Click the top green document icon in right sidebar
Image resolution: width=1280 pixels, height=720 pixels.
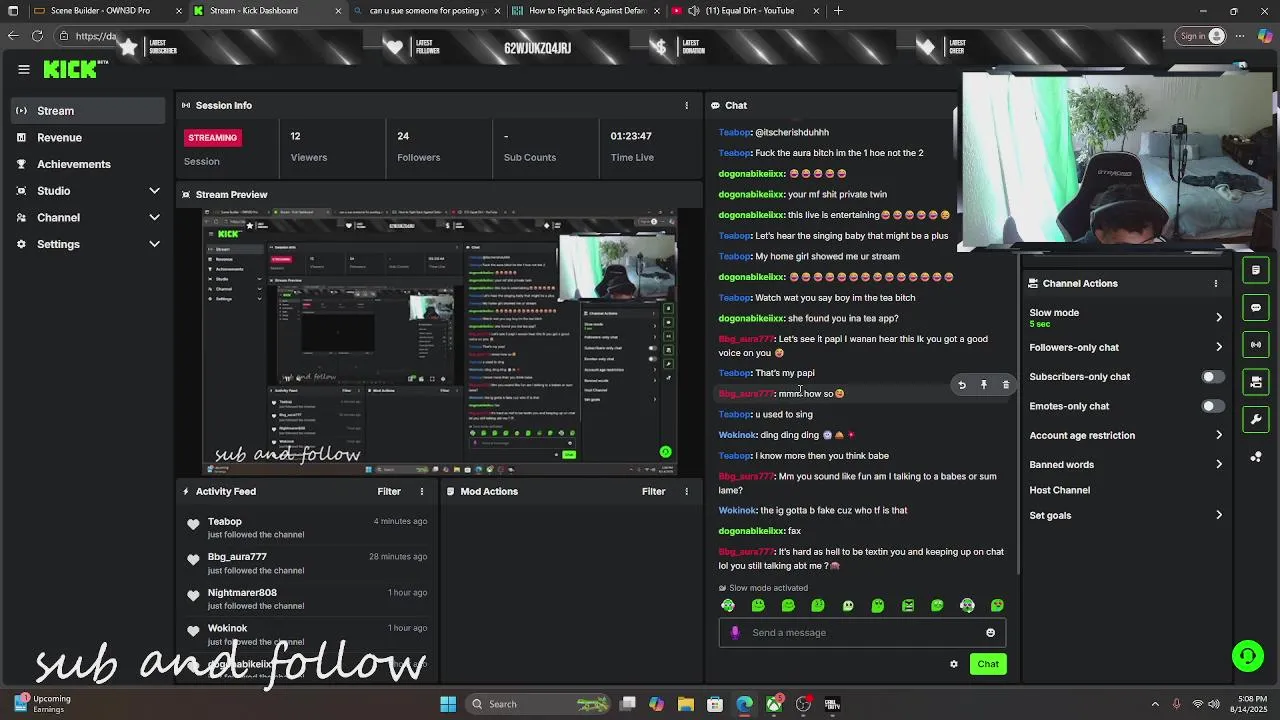click(1256, 270)
